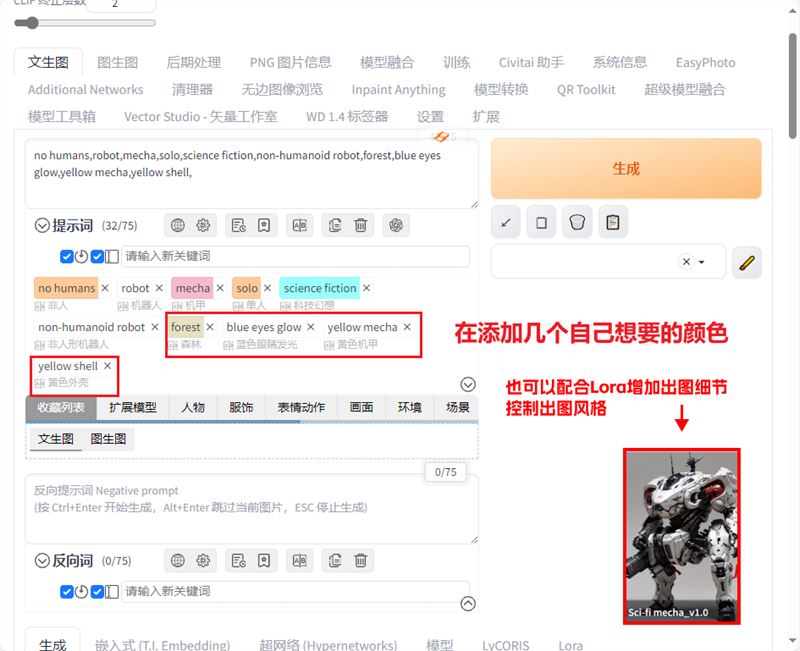This screenshot has width=800, height=651.
Task: Click the pencil edit styles icon
Action: click(x=746, y=263)
